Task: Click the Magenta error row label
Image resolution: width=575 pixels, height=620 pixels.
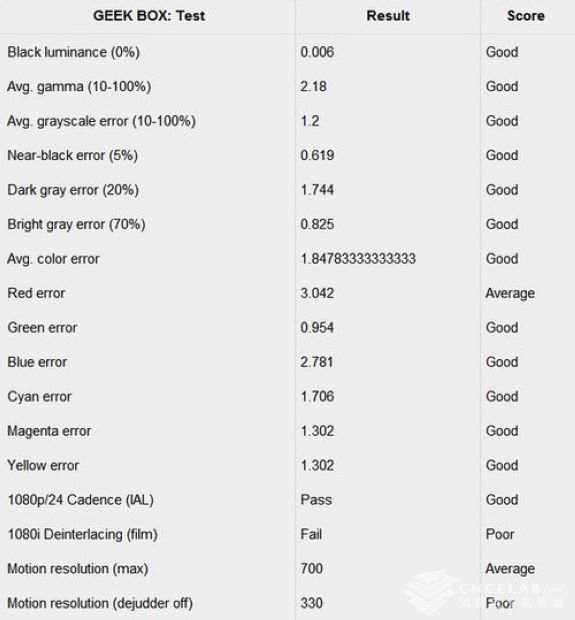Action: [49, 431]
